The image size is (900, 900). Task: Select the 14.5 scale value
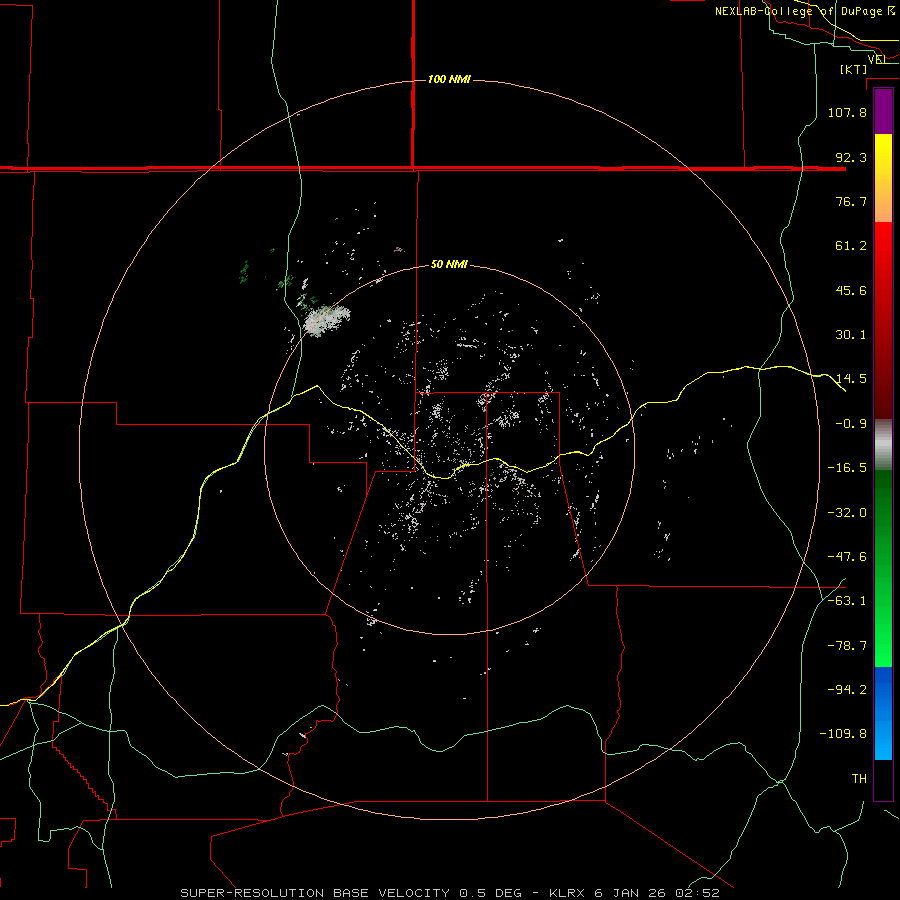coord(851,379)
